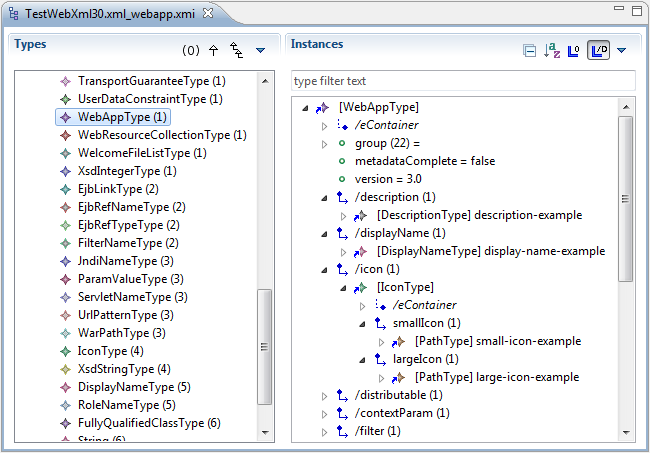This screenshot has height=453, width=650.
Task: Click the FilterNameType diamond icon
Action: (65, 243)
